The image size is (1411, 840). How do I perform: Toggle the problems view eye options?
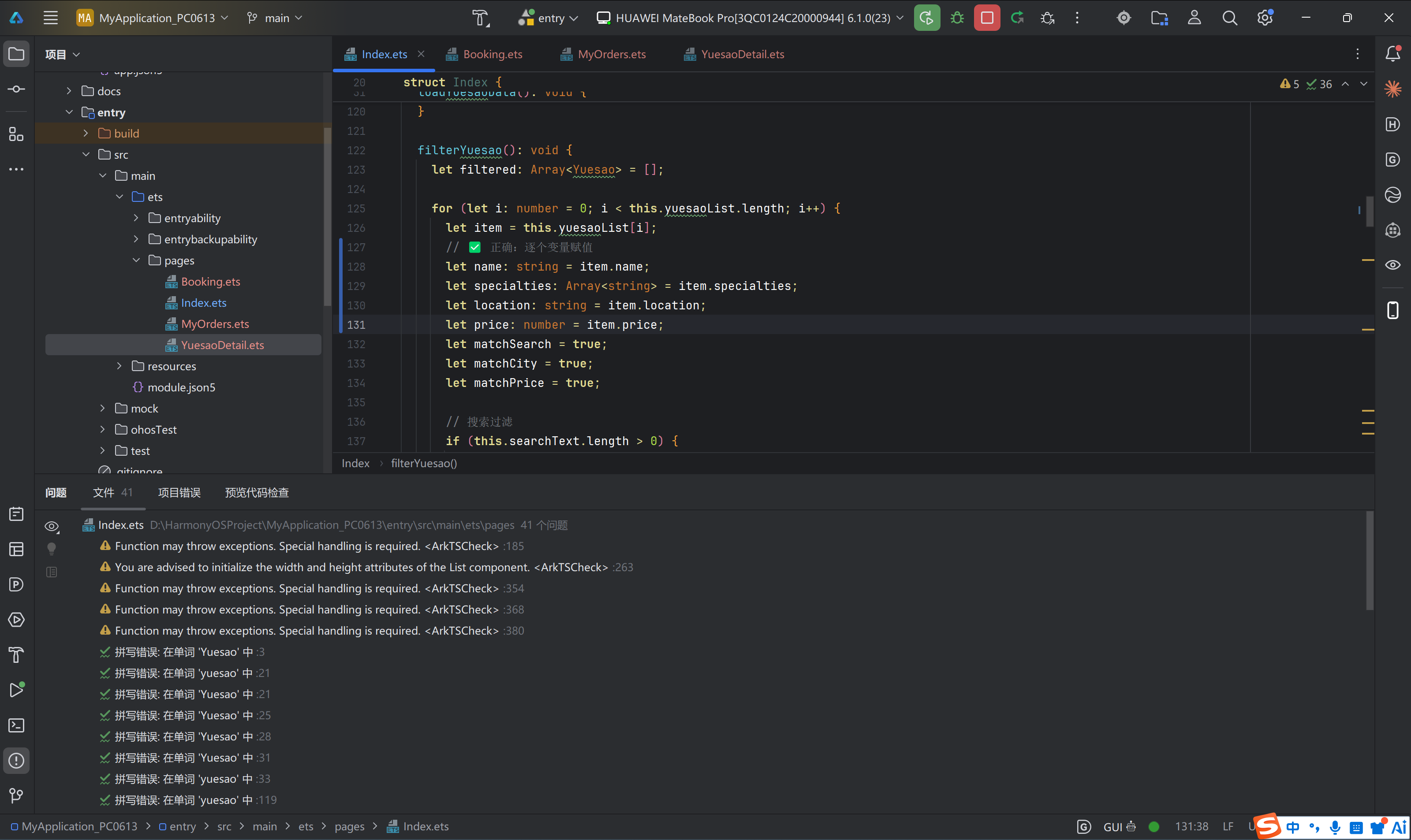click(x=52, y=526)
